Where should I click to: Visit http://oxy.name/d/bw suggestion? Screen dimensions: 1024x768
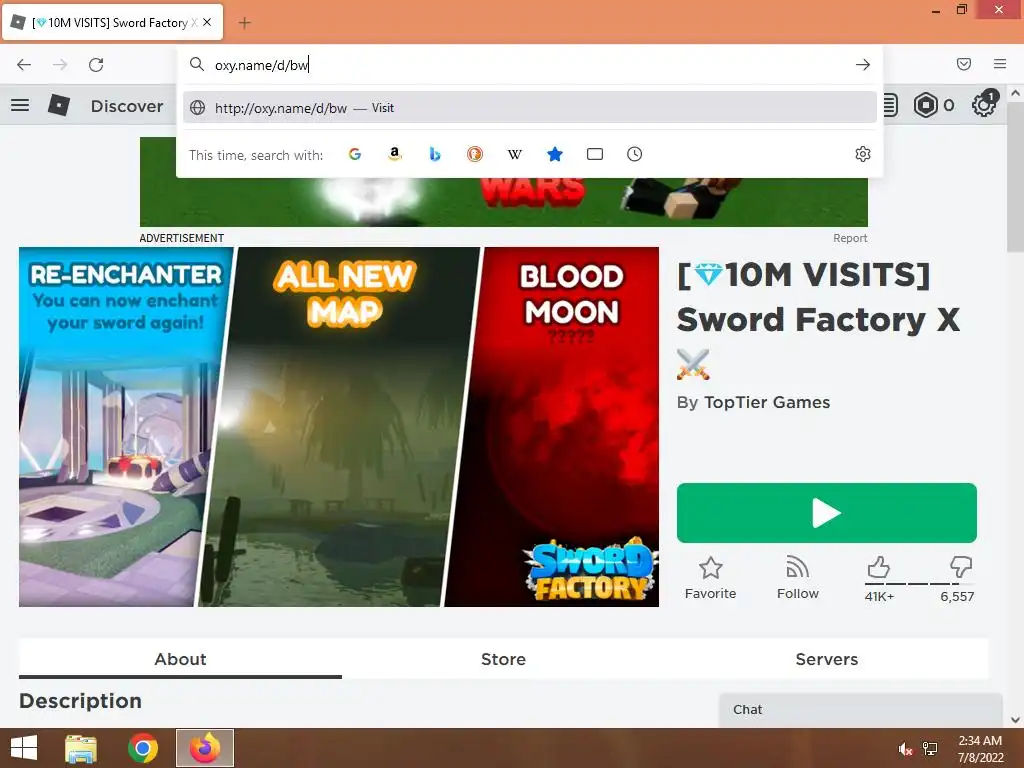tap(530, 108)
